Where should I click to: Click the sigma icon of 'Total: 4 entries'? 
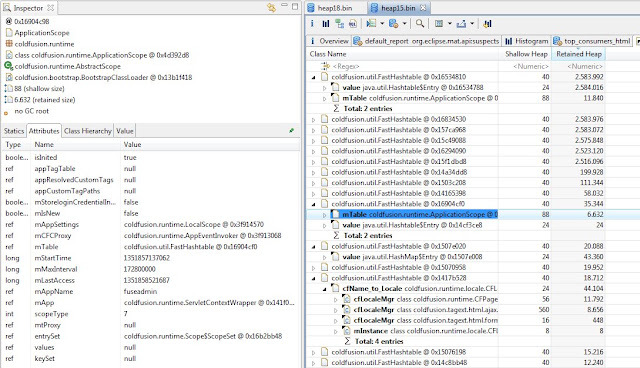pos(347,341)
